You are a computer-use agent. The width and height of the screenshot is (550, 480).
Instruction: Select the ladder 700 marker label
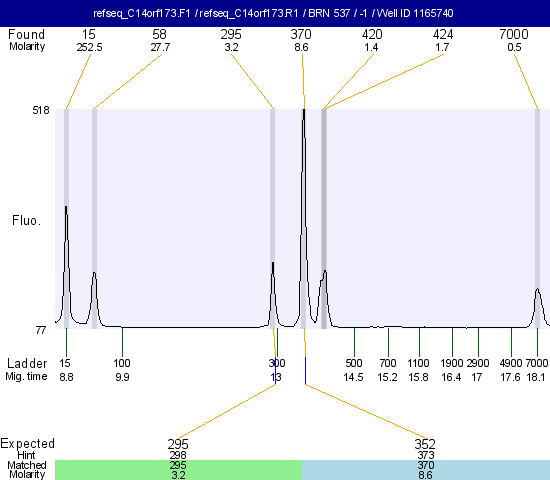[x=388, y=363]
